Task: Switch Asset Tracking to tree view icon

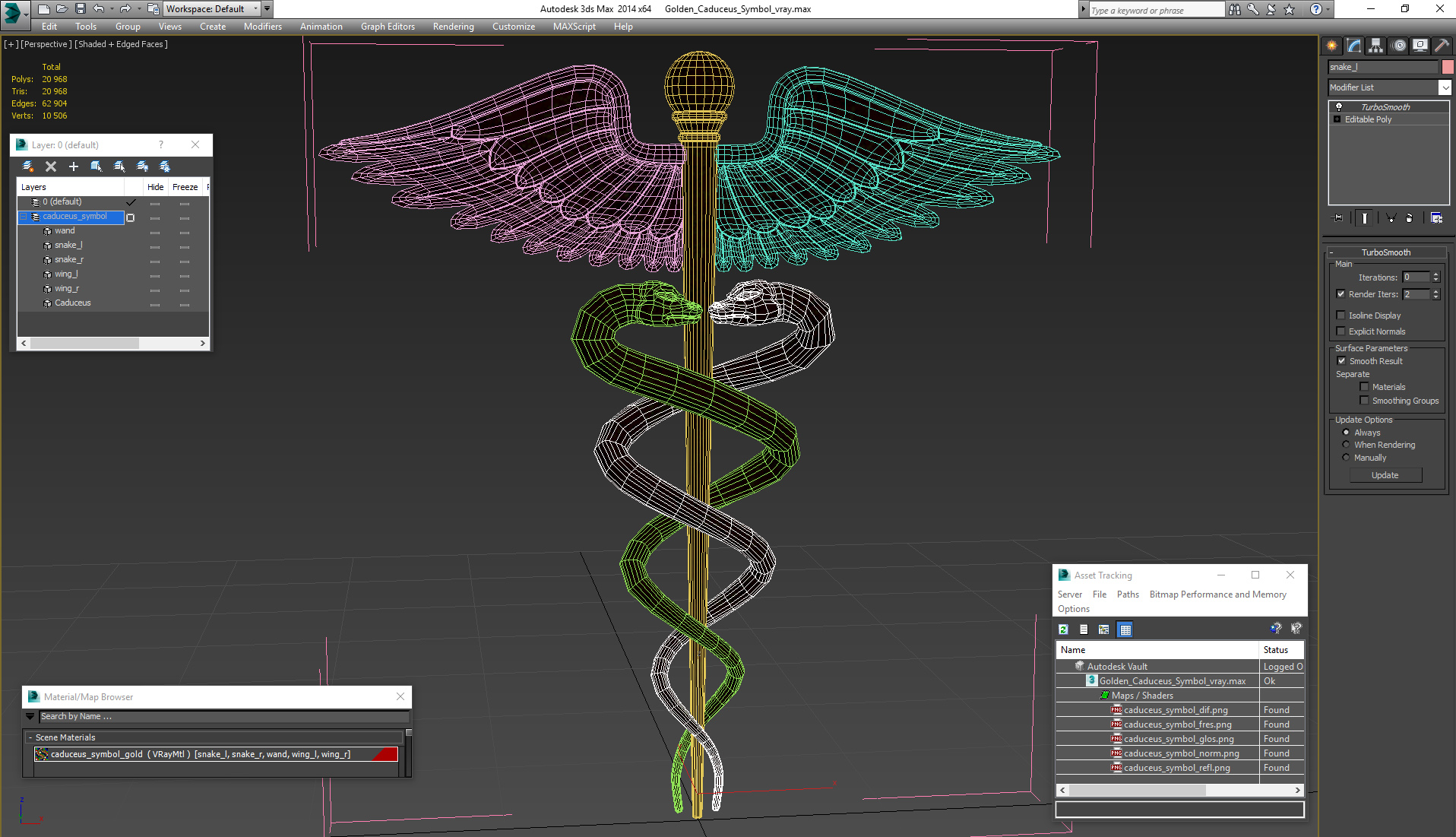Action: pos(1104,629)
